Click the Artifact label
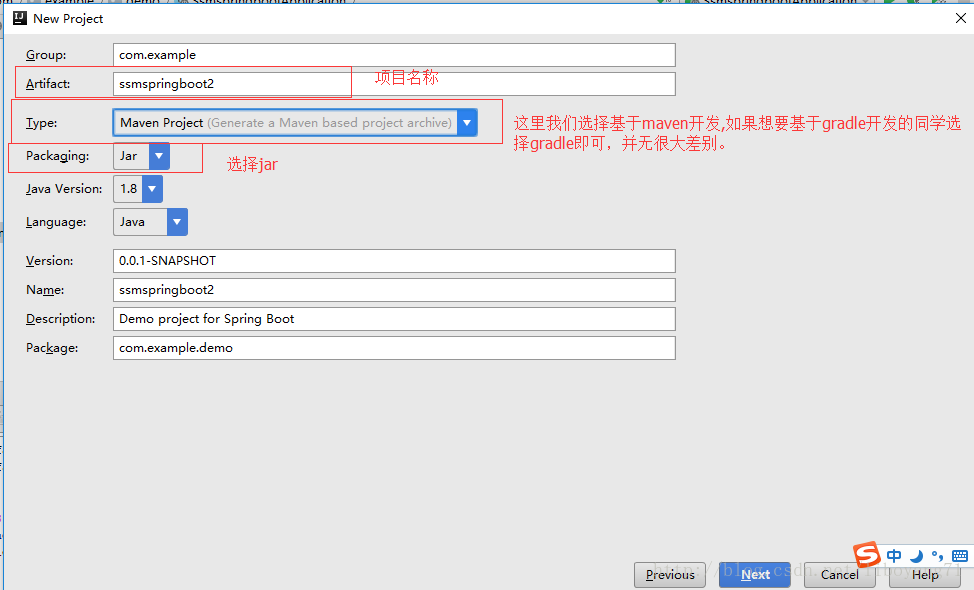Viewport: 974px width, 590px height. coord(48,84)
